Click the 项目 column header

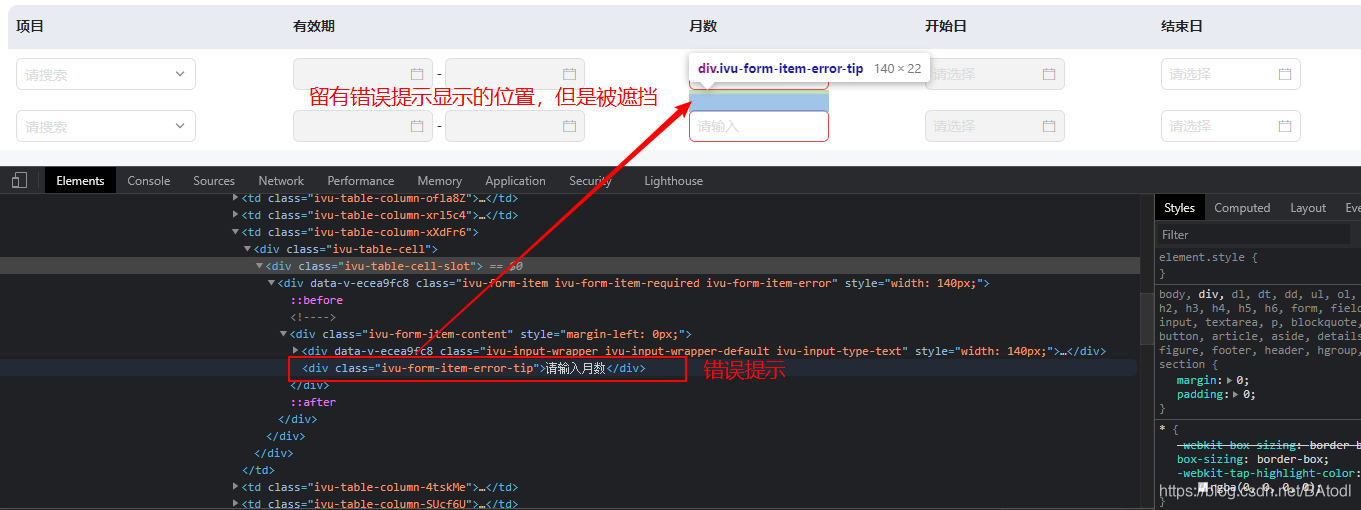[x=30, y=26]
